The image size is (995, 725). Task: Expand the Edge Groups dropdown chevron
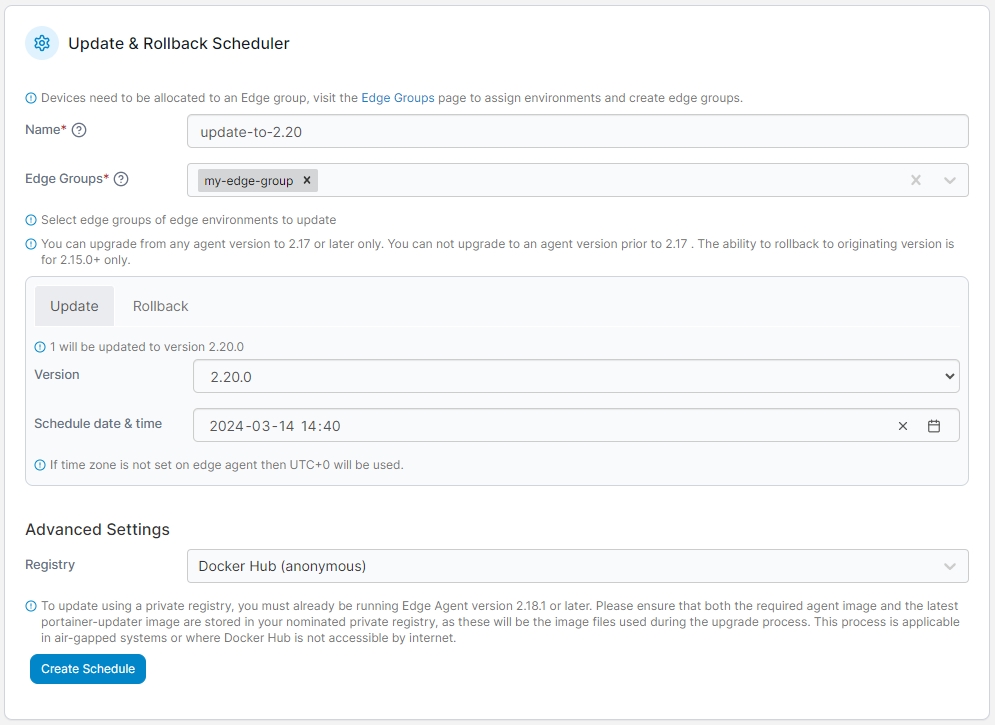pos(949,180)
